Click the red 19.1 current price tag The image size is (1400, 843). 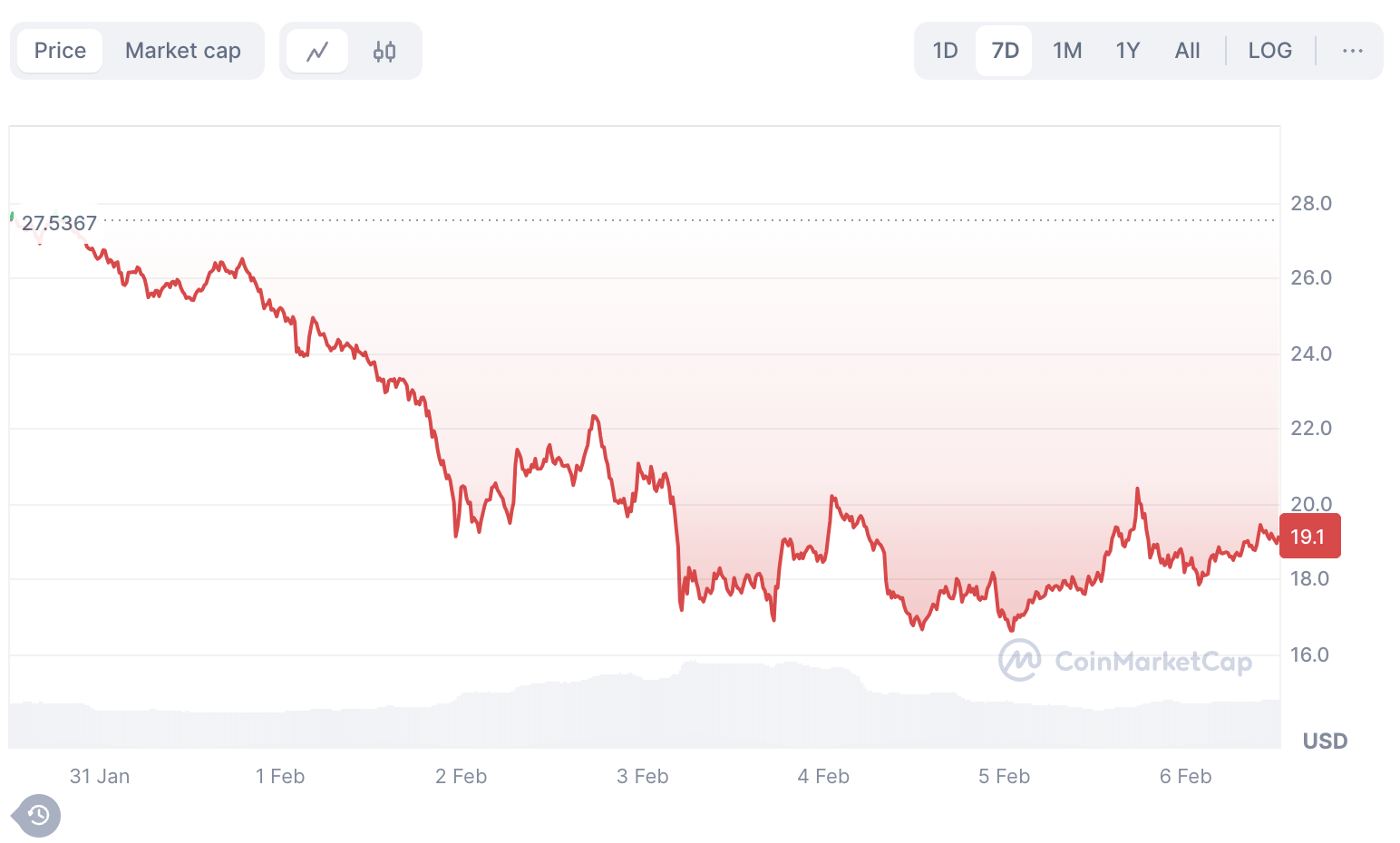[x=1308, y=537]
